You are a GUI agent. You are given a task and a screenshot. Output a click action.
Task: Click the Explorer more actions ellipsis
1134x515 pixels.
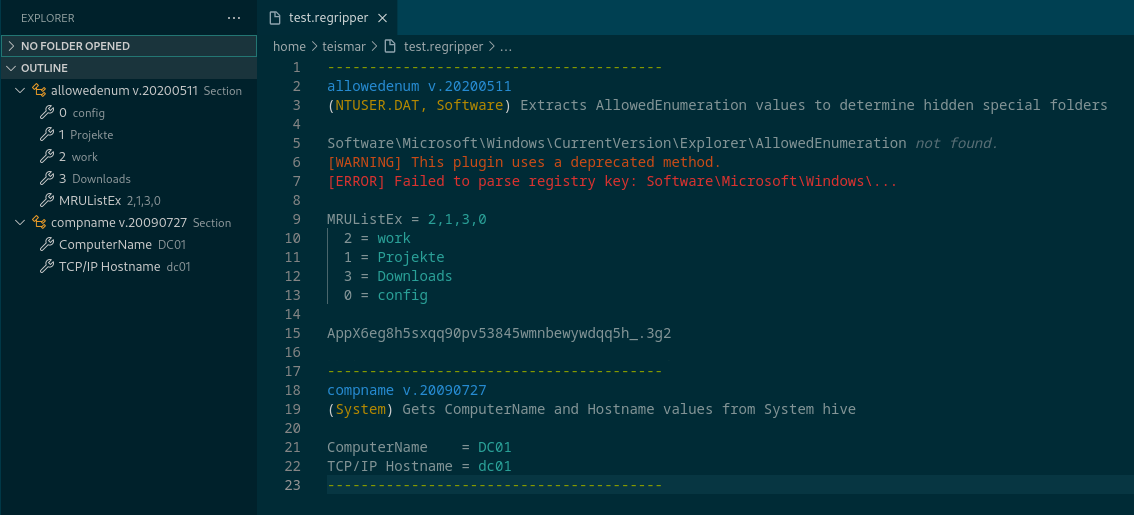(x=234, y=18)
